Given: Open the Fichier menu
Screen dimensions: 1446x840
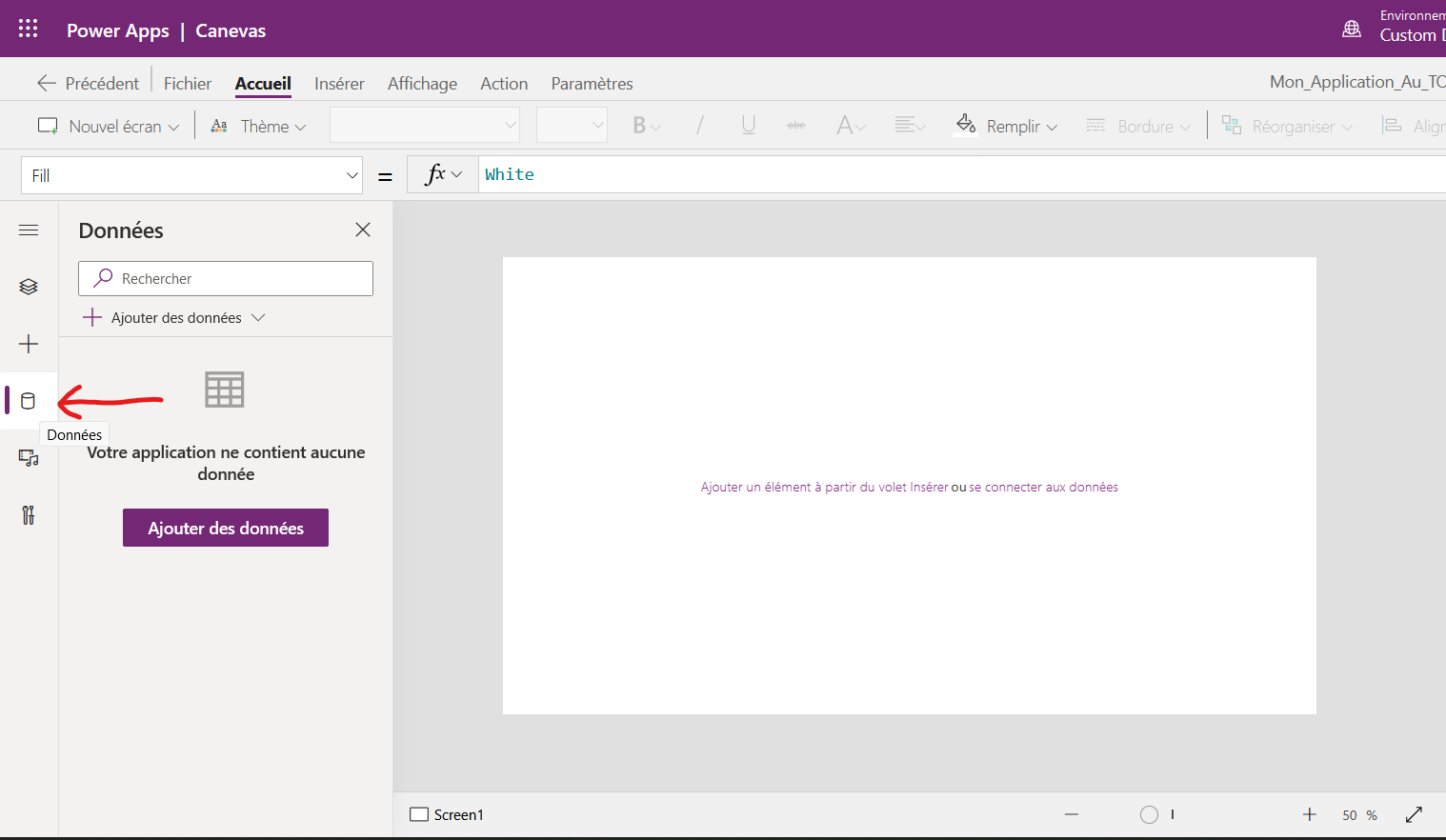Looking at the screenshot, I should 188,84.
